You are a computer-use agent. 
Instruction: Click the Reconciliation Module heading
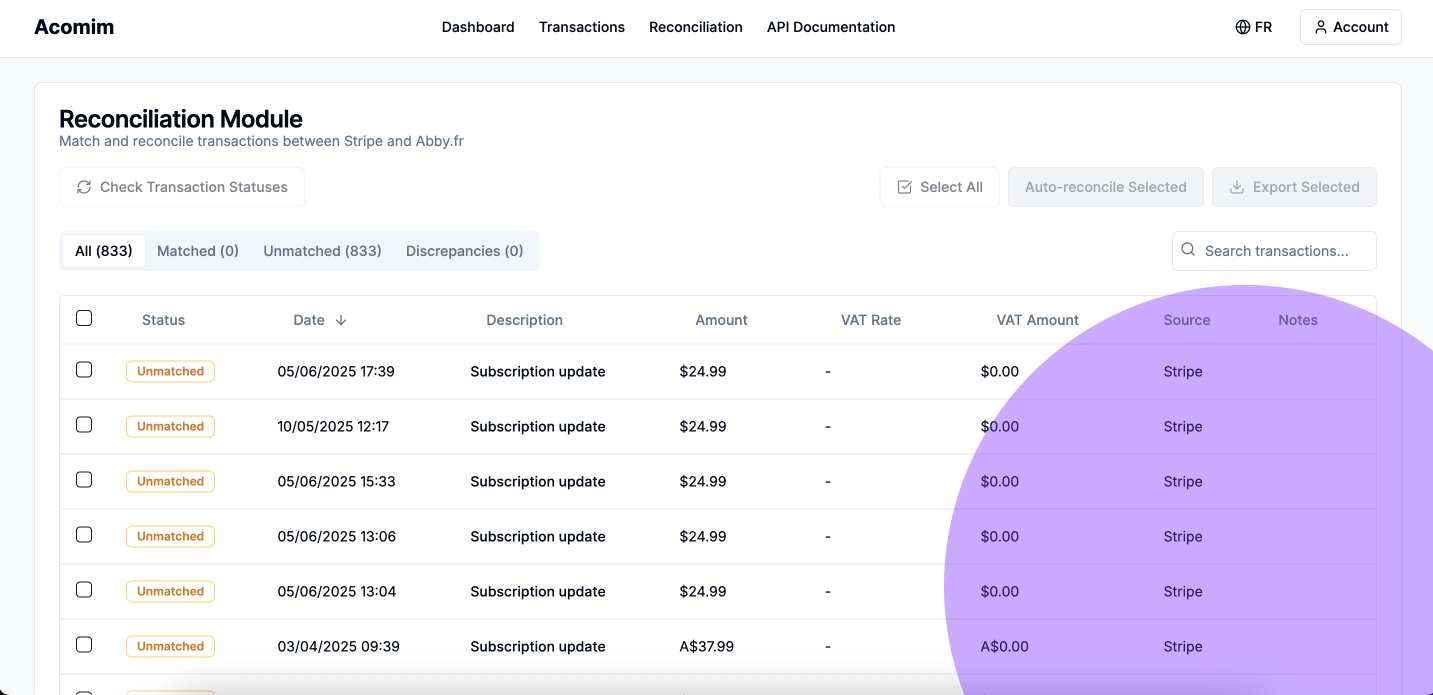click(x=181, y=119)
